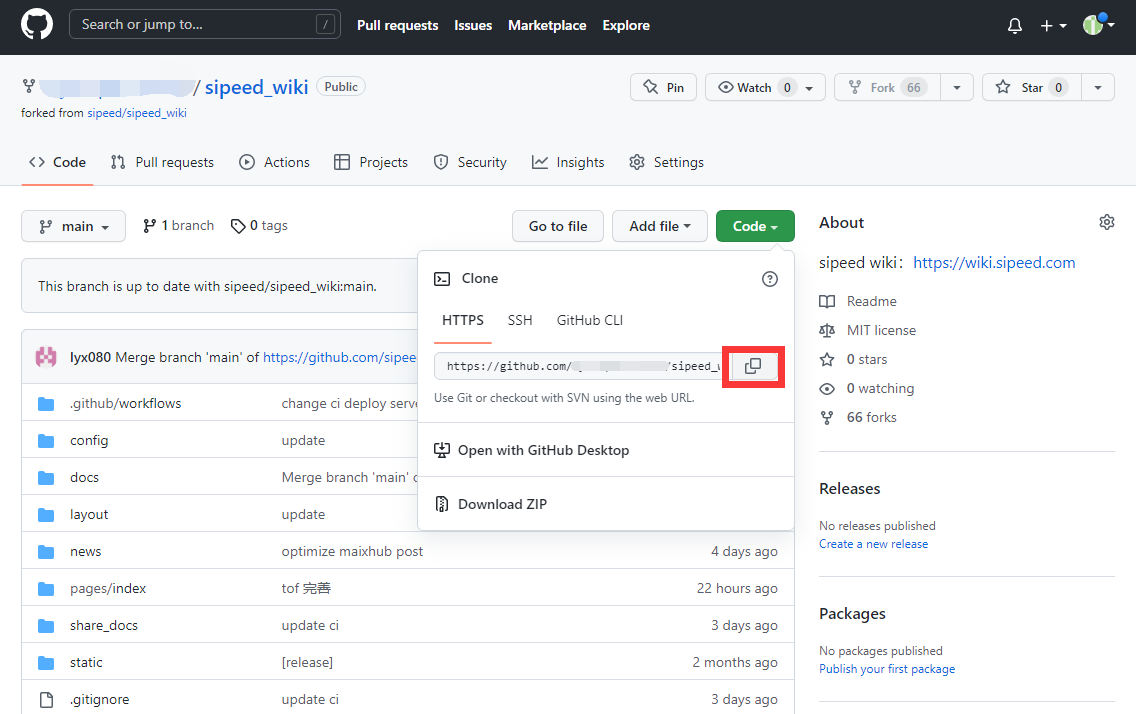Open the notifications bell

1015,26
